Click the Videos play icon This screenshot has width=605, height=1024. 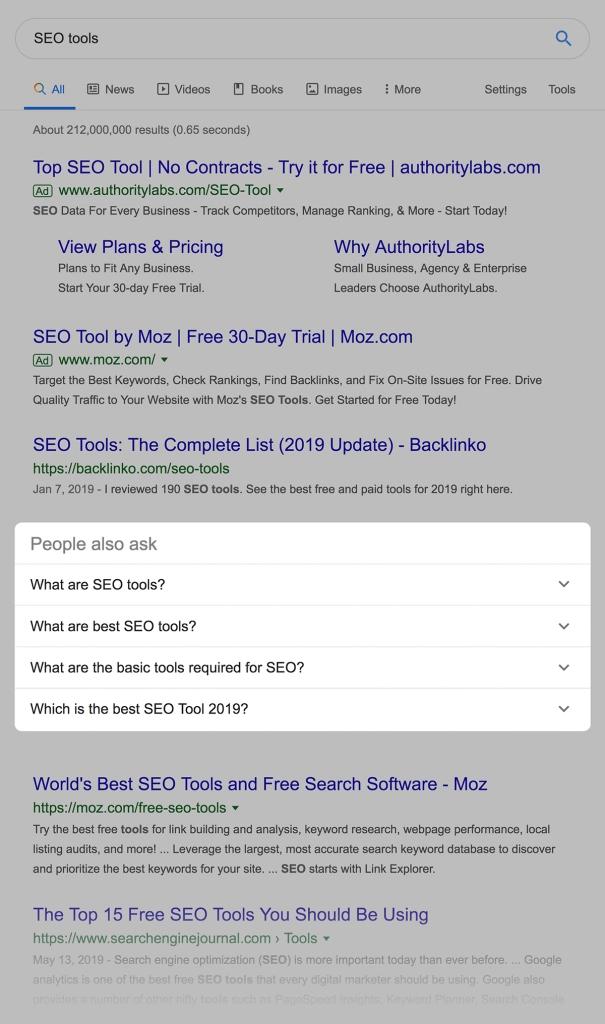point(163,89)
